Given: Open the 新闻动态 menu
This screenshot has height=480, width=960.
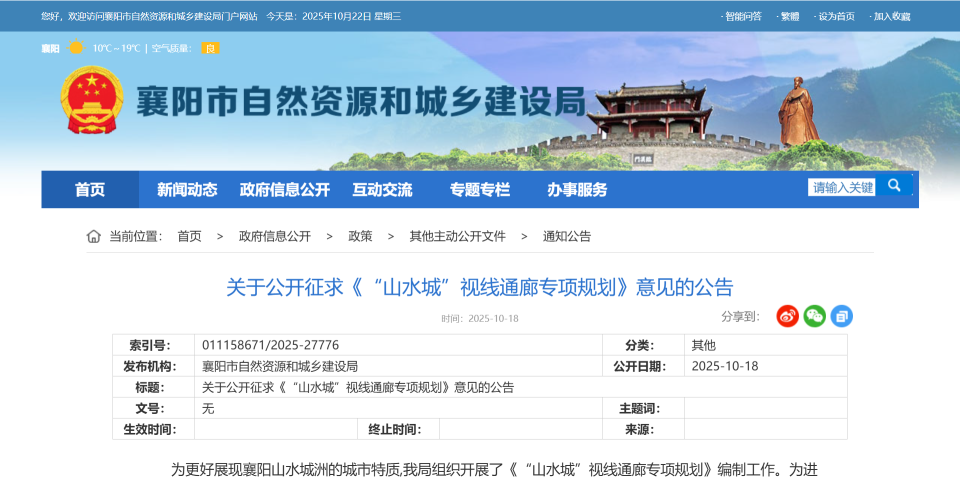Looking at the screenshot, I should click(187, 190).
